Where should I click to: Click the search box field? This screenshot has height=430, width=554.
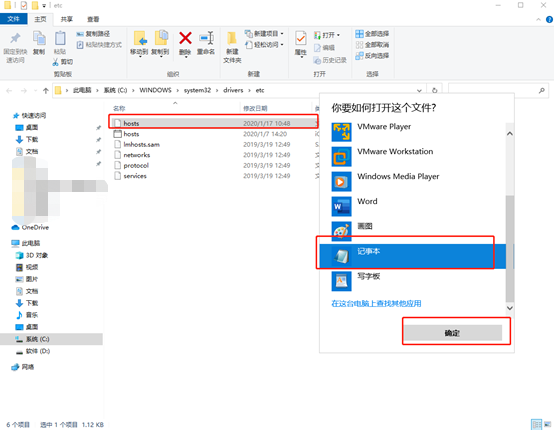tap(498, 90)
